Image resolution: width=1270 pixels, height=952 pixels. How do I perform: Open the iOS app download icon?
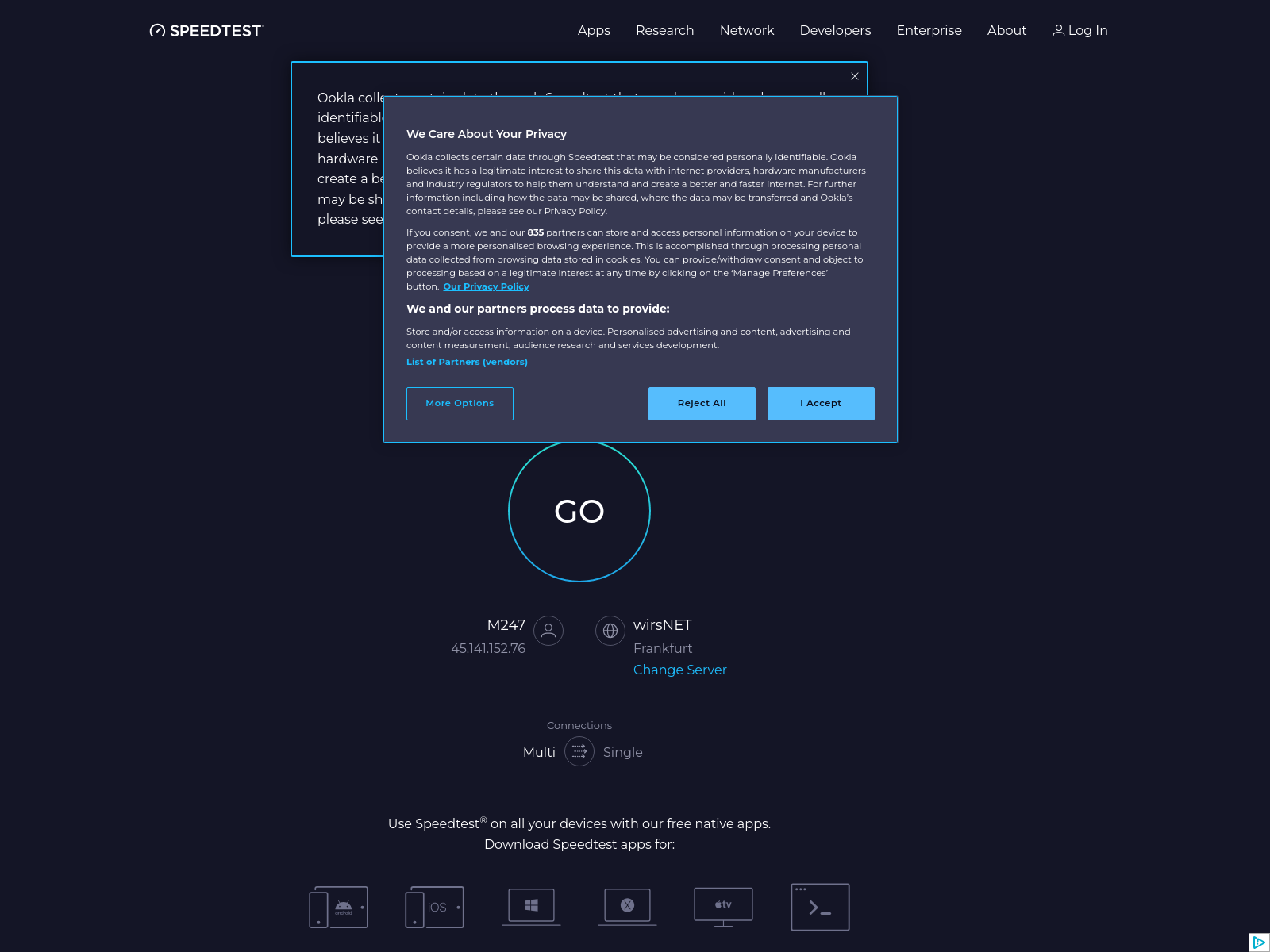(434, 907)
